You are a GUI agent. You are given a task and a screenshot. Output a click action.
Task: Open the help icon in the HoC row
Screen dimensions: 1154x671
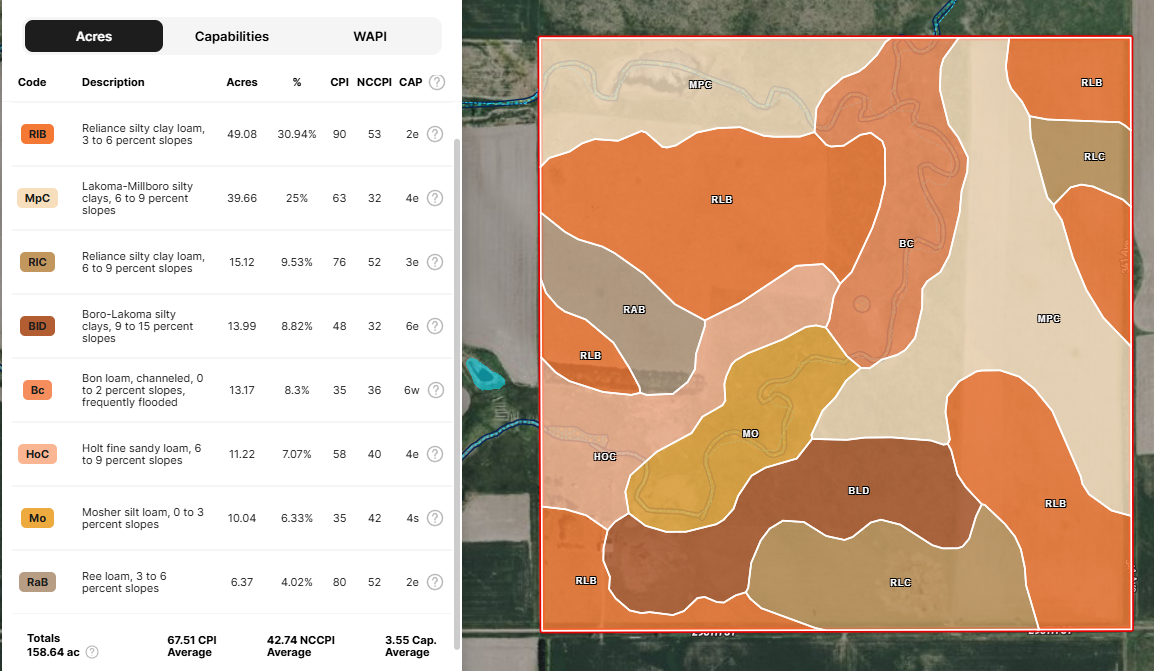coord(435,454)
